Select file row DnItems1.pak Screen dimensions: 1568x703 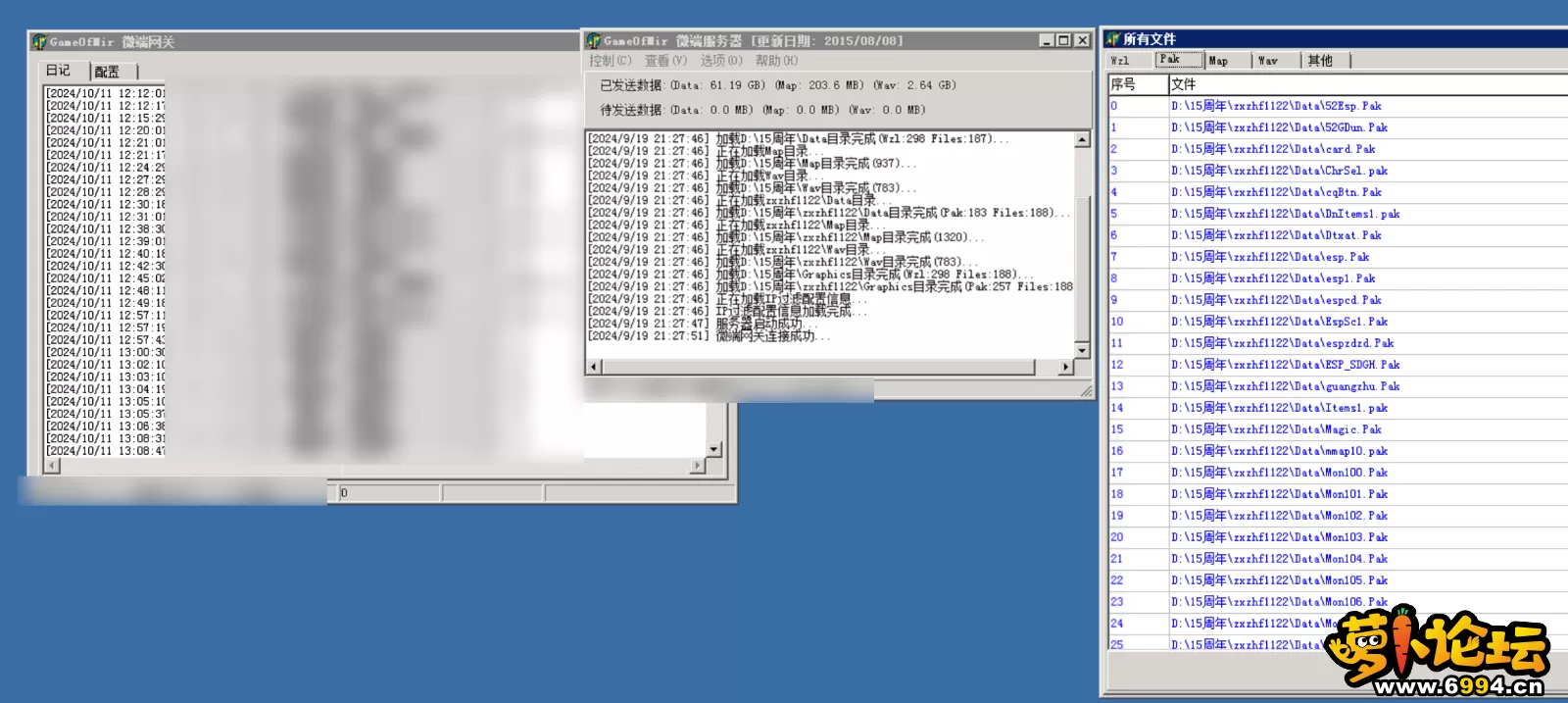(x=1338, y=214)
